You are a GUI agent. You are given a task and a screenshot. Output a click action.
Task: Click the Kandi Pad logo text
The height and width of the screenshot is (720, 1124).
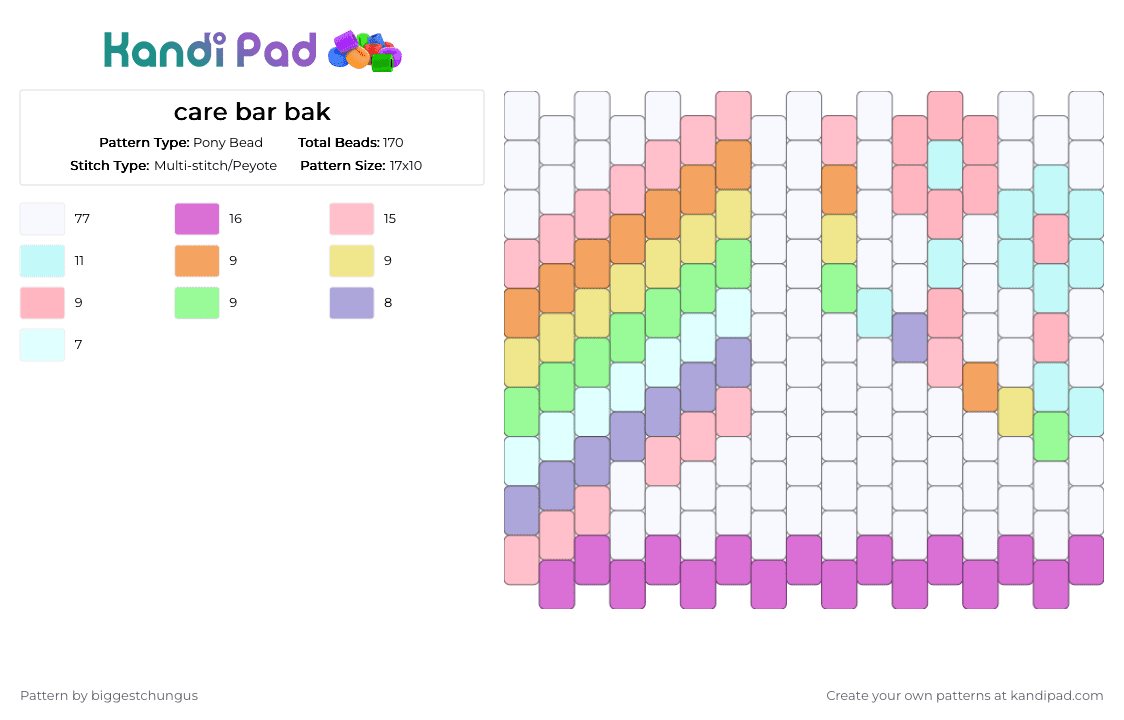(x=209, y=50)
